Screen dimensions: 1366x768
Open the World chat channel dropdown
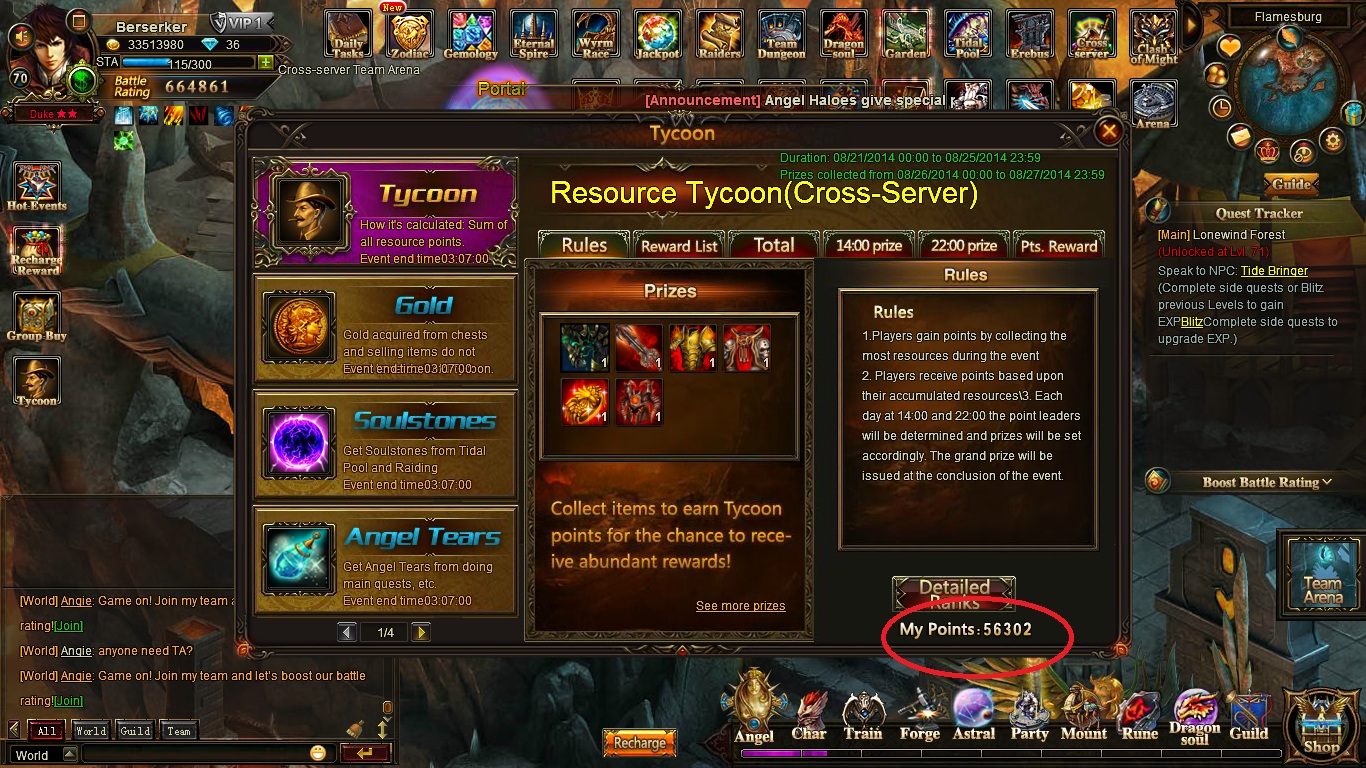pyautogui.click(x=43, y=754)
